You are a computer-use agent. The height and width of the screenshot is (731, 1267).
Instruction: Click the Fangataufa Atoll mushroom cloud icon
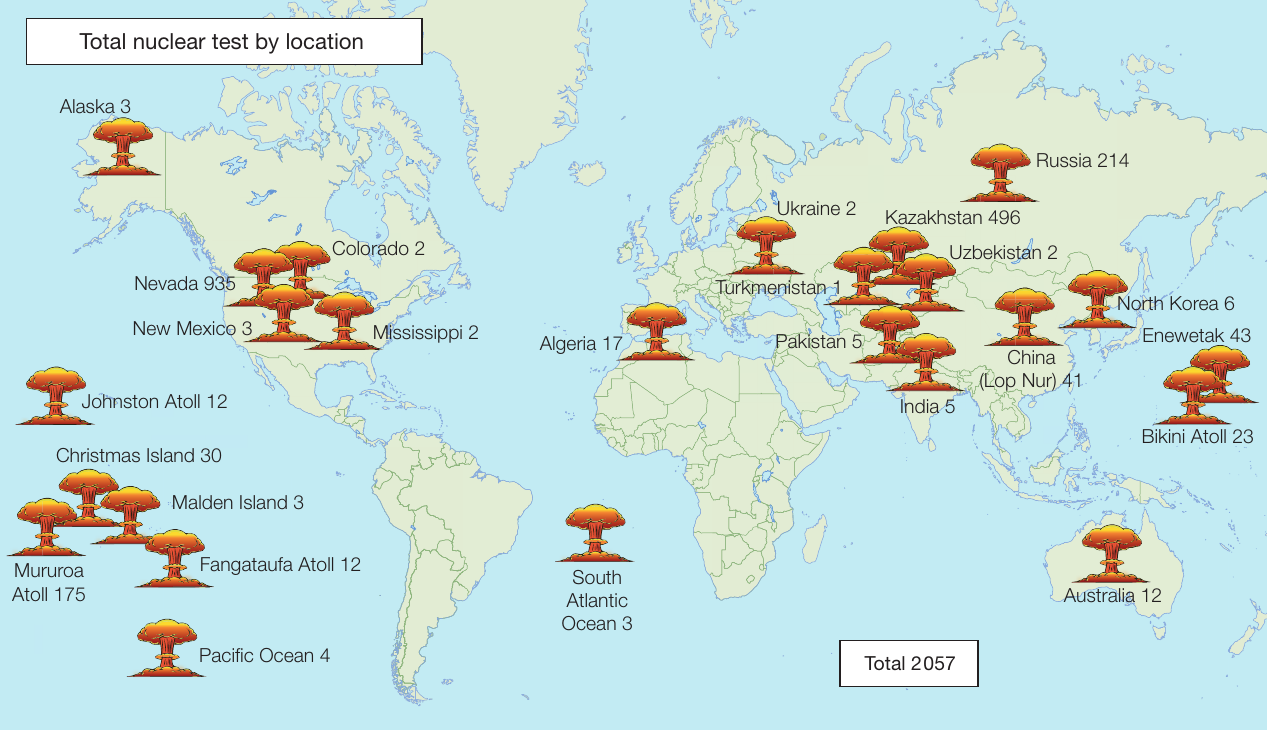point(175,559)
